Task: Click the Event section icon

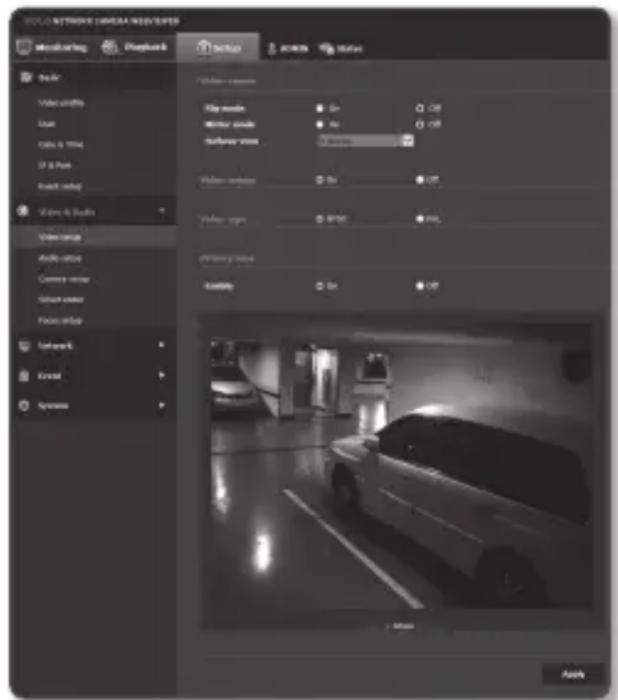Action: click(24, 375)
